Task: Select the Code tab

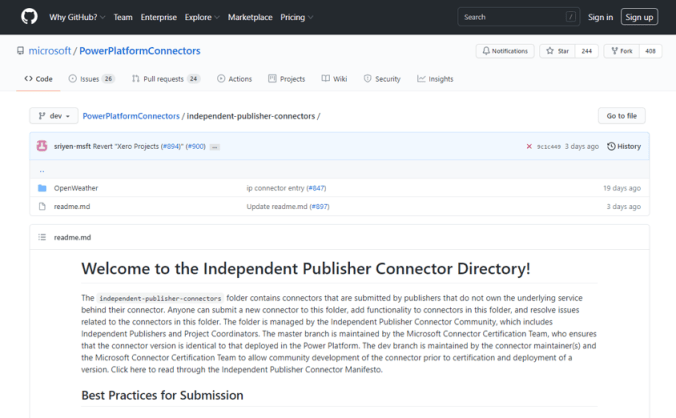Action: click(x=38, y=79)
